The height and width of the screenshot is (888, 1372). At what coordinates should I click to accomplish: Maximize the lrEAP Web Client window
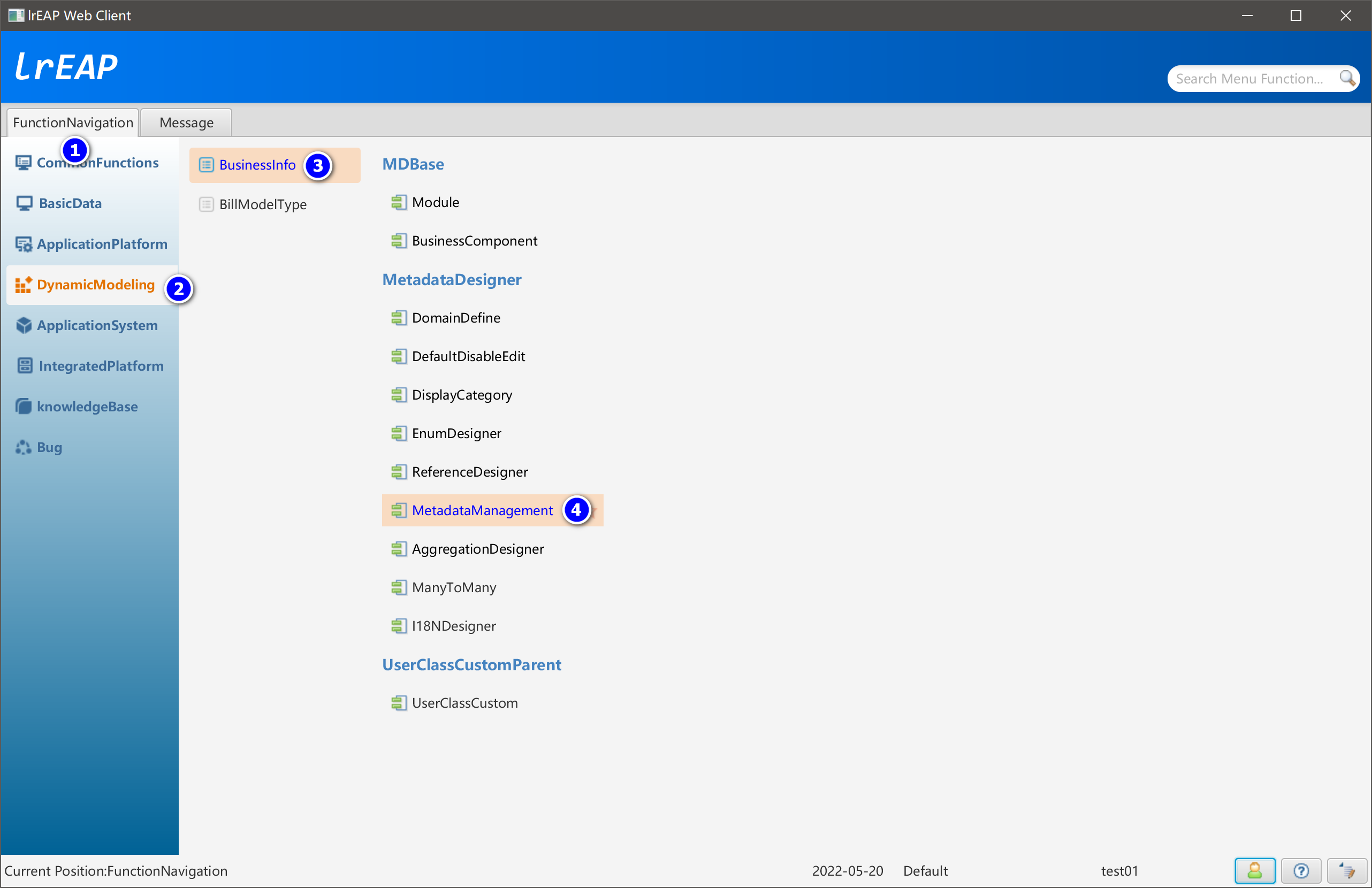click(x=1296, y=16)
